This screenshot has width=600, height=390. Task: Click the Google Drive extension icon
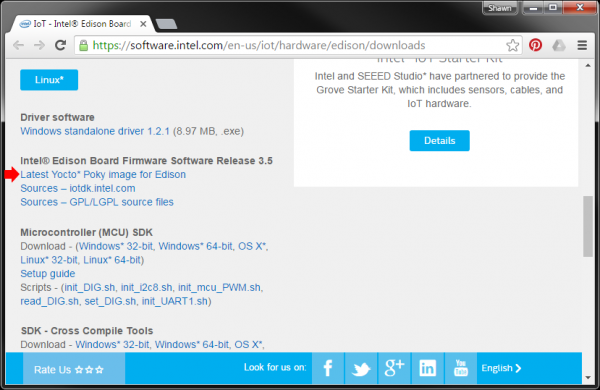(559, 46)
